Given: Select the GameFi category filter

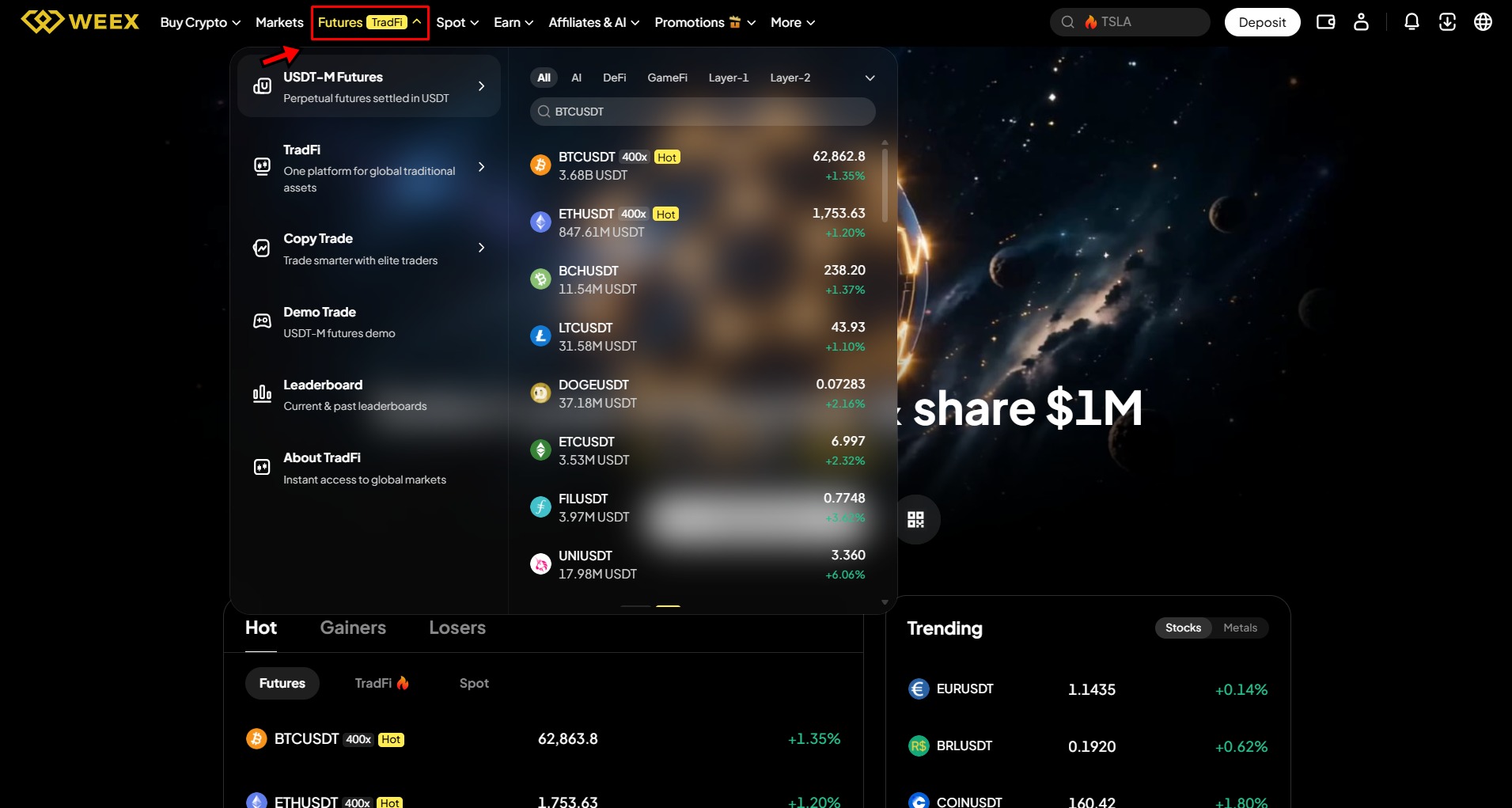Looking at the screenshot, I should point(667,78).
